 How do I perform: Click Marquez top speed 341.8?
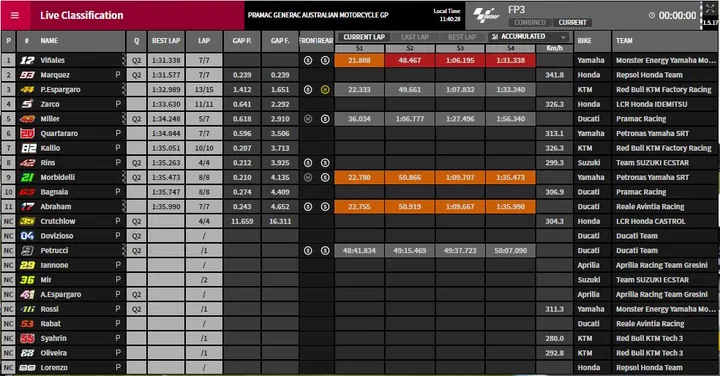555,75
